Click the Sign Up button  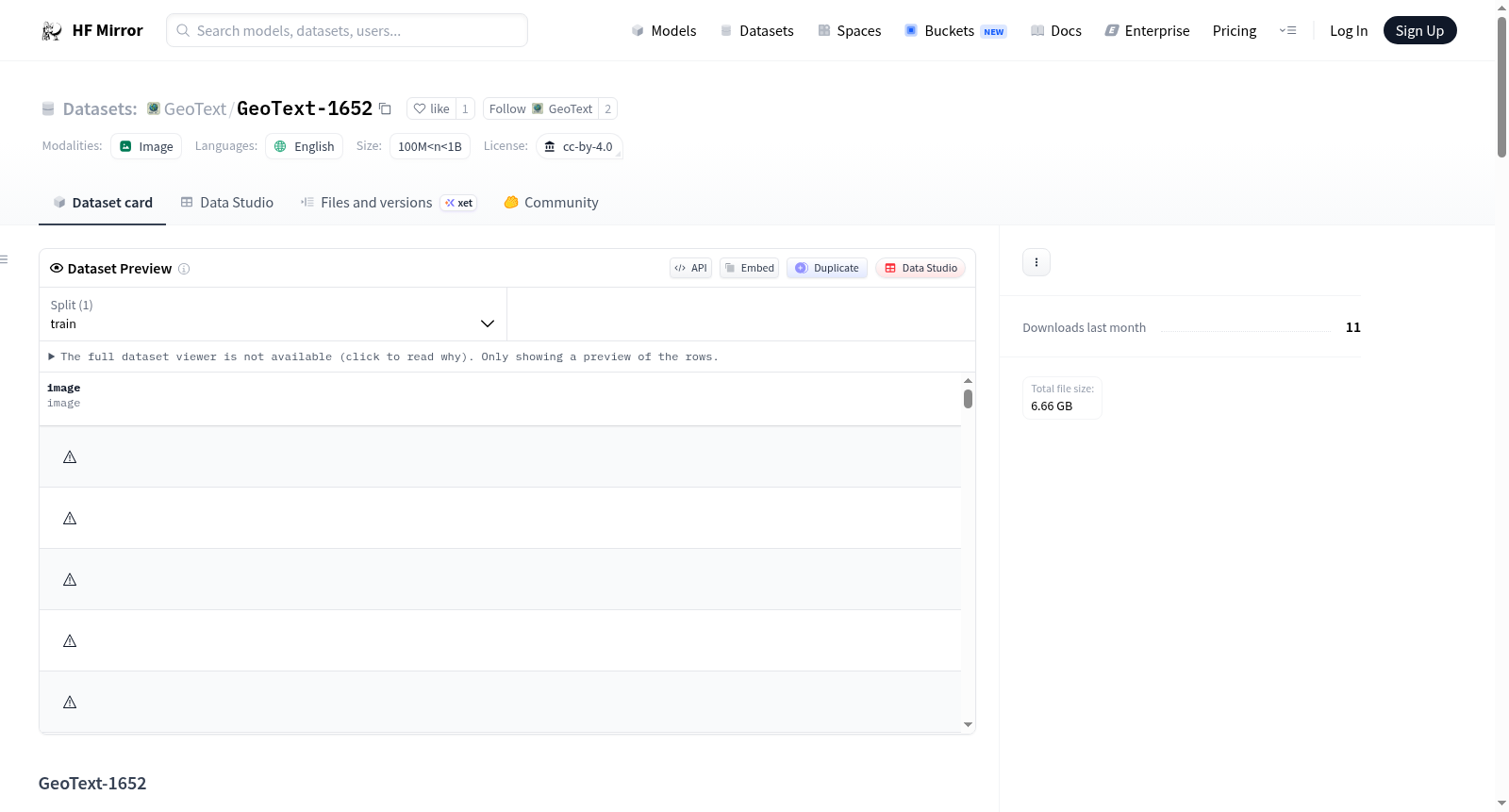point(1419,31)
